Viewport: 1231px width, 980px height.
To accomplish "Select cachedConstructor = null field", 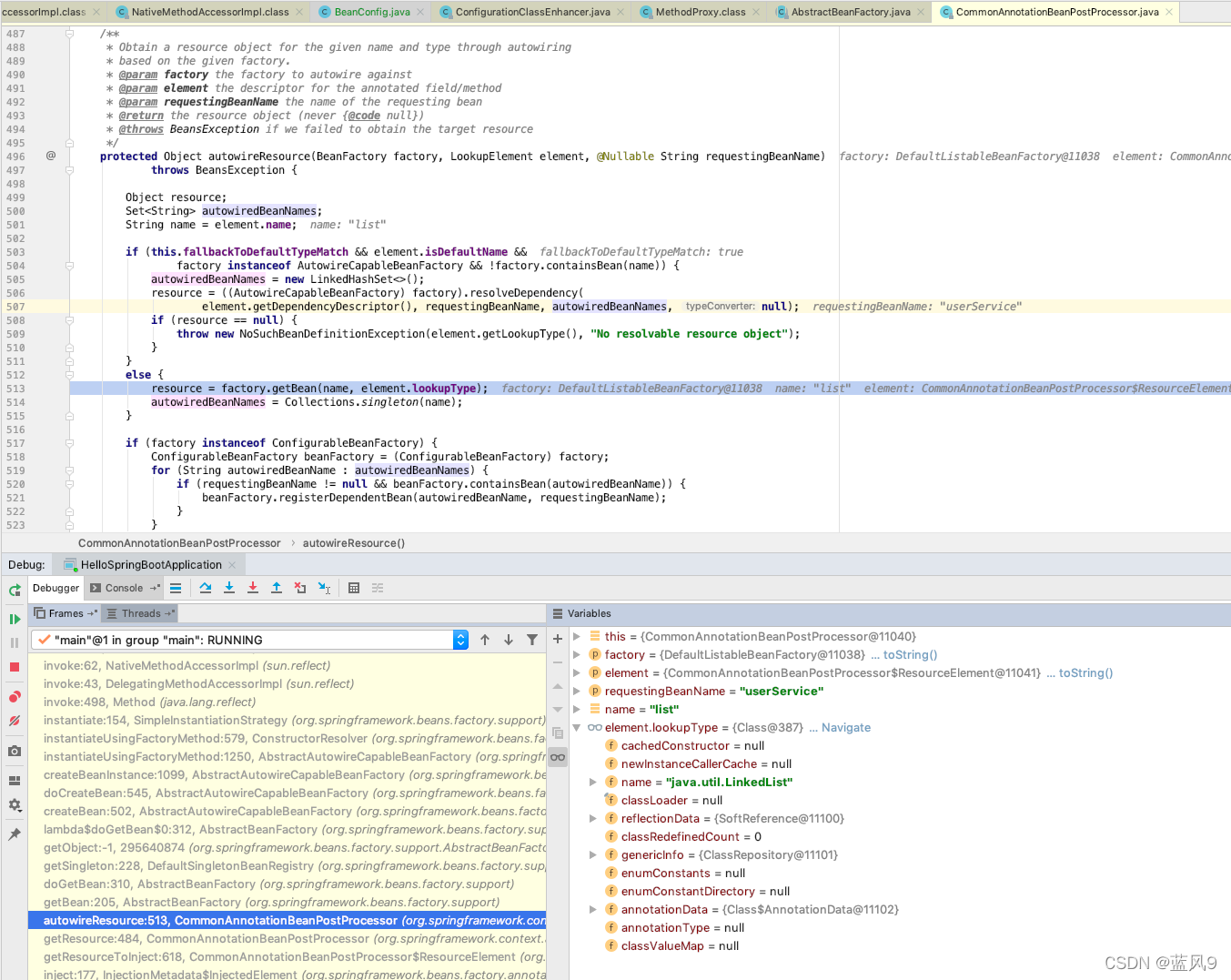I will (692, 745).
